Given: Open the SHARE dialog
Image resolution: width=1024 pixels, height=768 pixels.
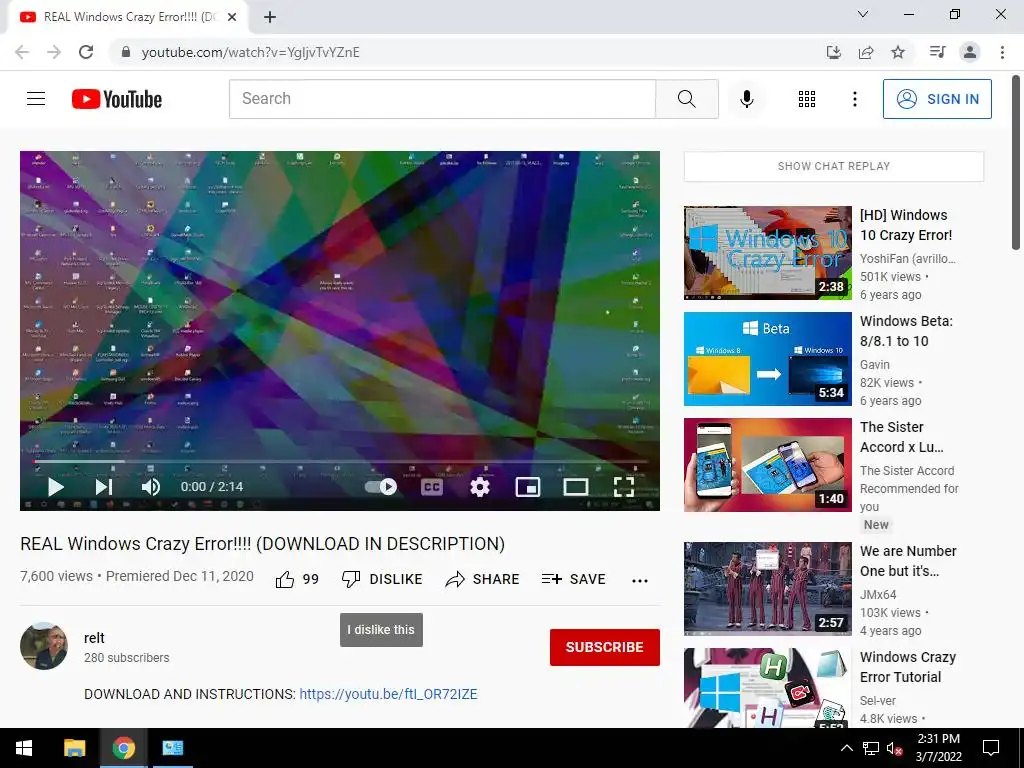Looking at the screenshot, I should coord(482,579).
